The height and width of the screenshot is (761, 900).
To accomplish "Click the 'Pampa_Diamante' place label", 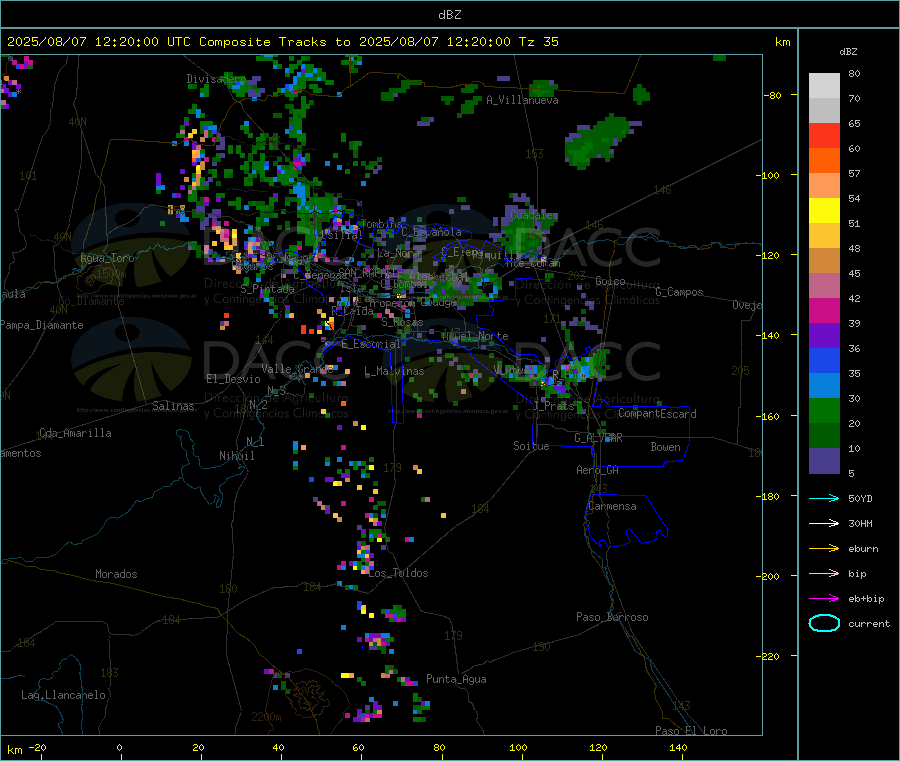I will 42,325.
